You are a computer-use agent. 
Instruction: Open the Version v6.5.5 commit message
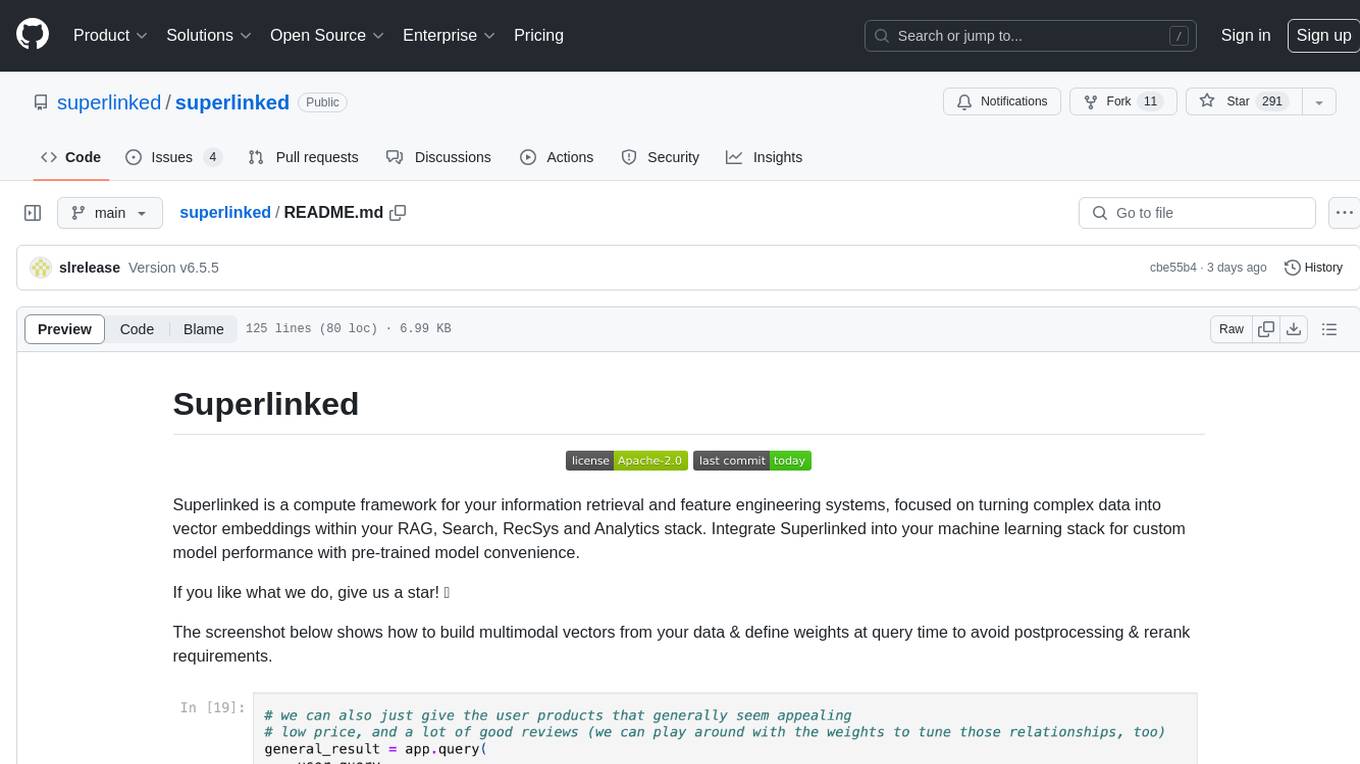174,268
